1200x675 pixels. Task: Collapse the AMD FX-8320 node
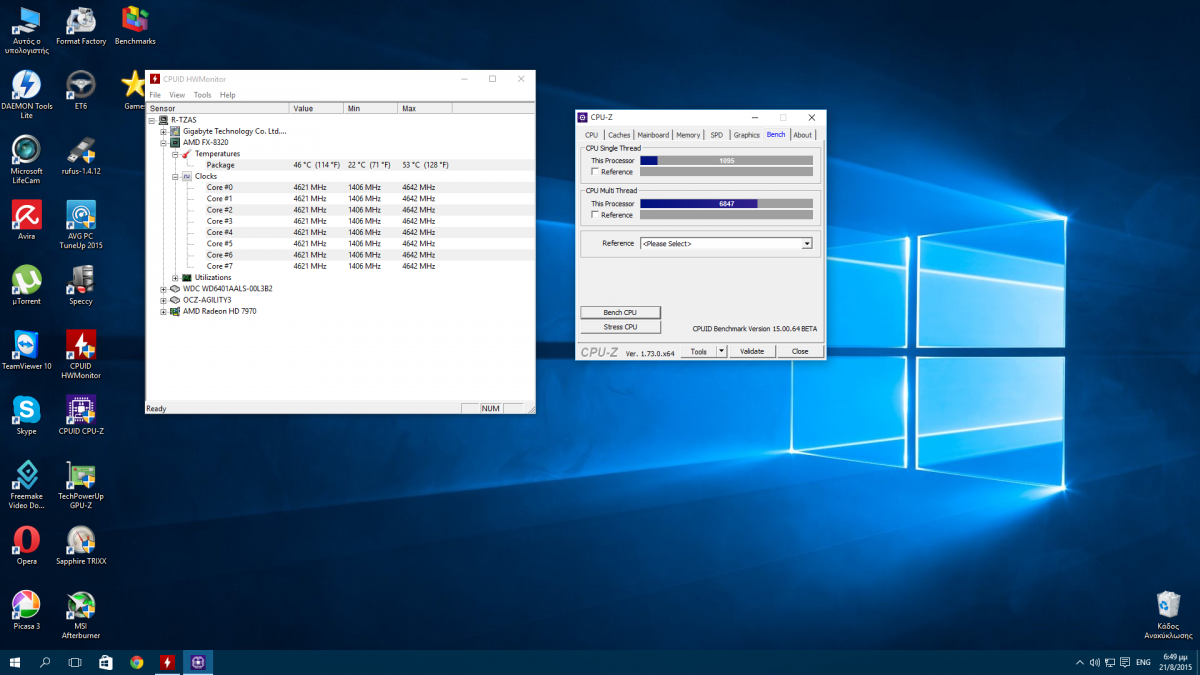point(164,142)
